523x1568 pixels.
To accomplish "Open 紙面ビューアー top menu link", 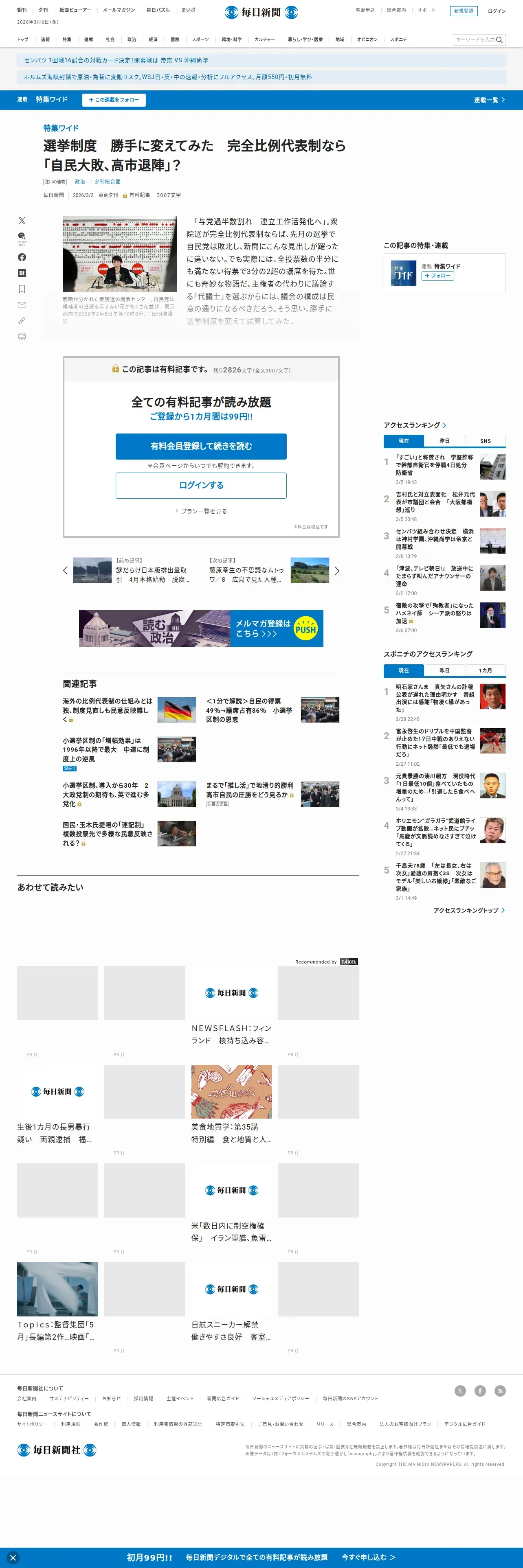I will coord(75,10).
